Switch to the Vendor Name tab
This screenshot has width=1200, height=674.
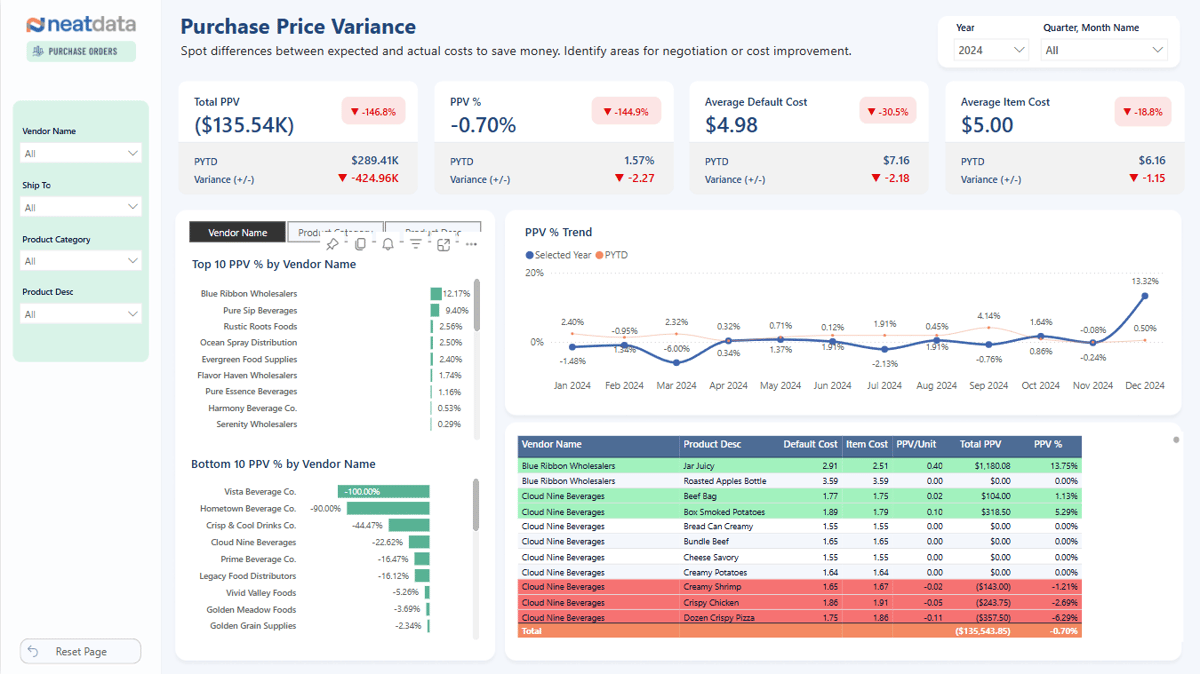coord(237,232)
